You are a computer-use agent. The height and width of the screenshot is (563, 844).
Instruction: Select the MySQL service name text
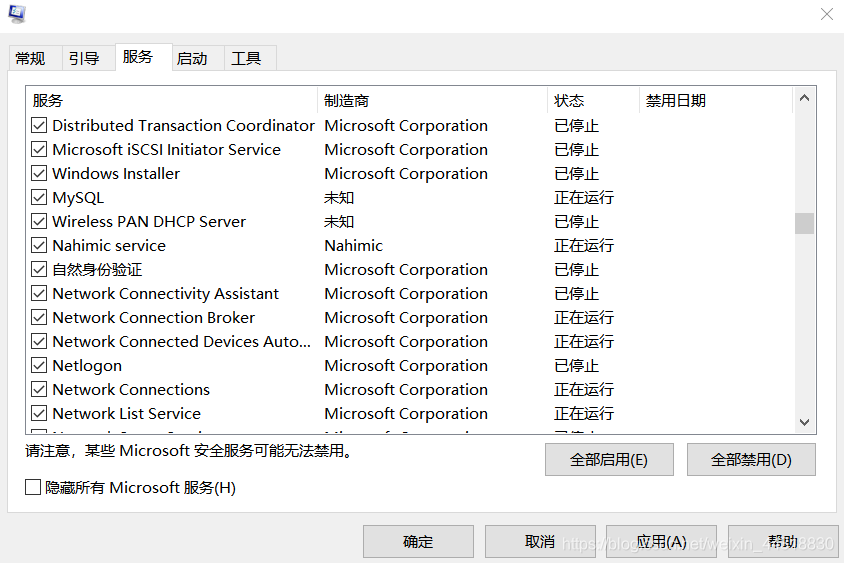78,198
